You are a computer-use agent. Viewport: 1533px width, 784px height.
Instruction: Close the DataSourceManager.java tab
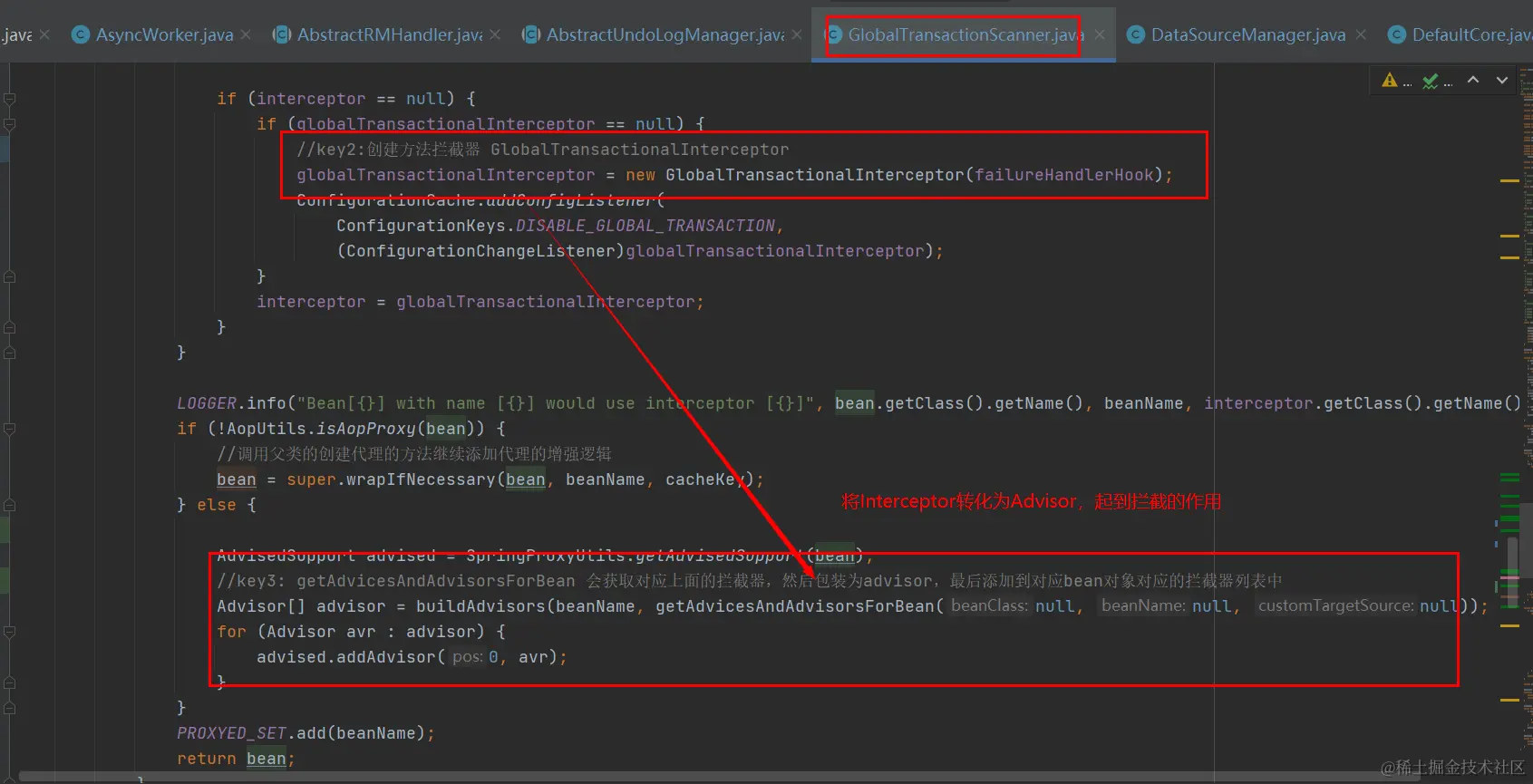tap(1361, 34)
